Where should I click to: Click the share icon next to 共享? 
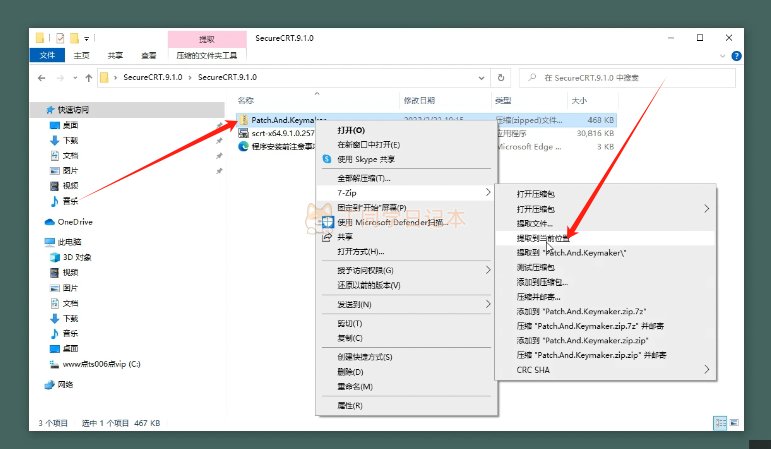tap(327, 237)
